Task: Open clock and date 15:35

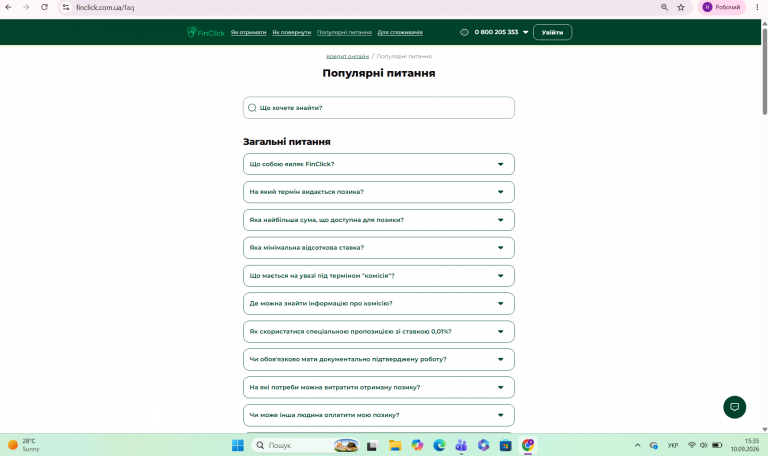Action: click(x=744, y=445)
